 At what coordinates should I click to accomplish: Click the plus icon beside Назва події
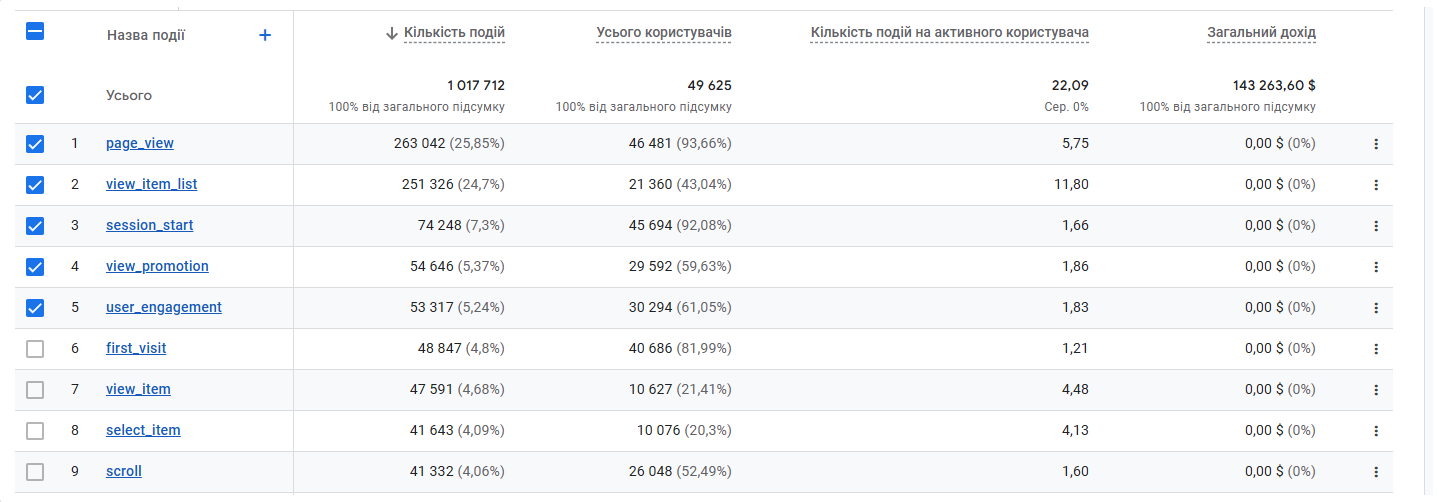(265, 35)
